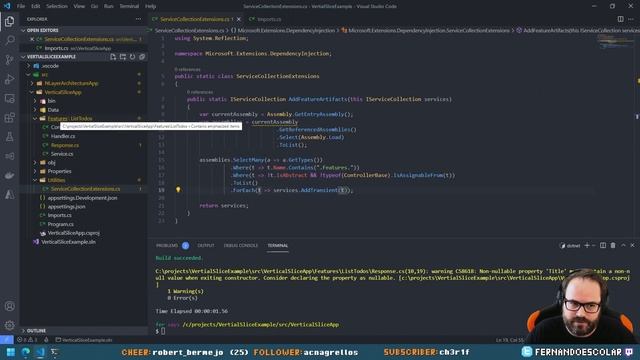Add a new terminal with plus icon

point(587,245)
